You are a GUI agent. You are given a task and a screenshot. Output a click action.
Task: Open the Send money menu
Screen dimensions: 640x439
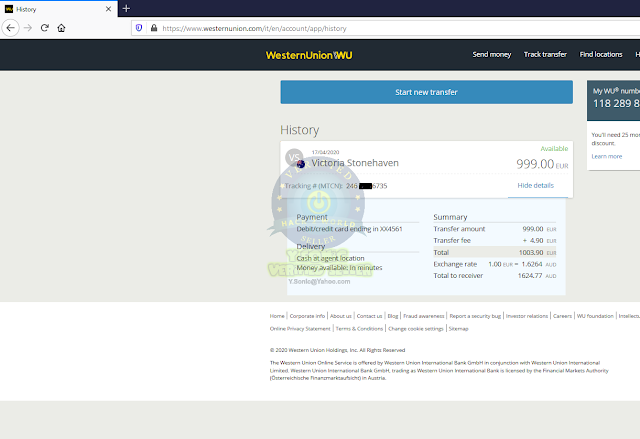coord(491,55)
